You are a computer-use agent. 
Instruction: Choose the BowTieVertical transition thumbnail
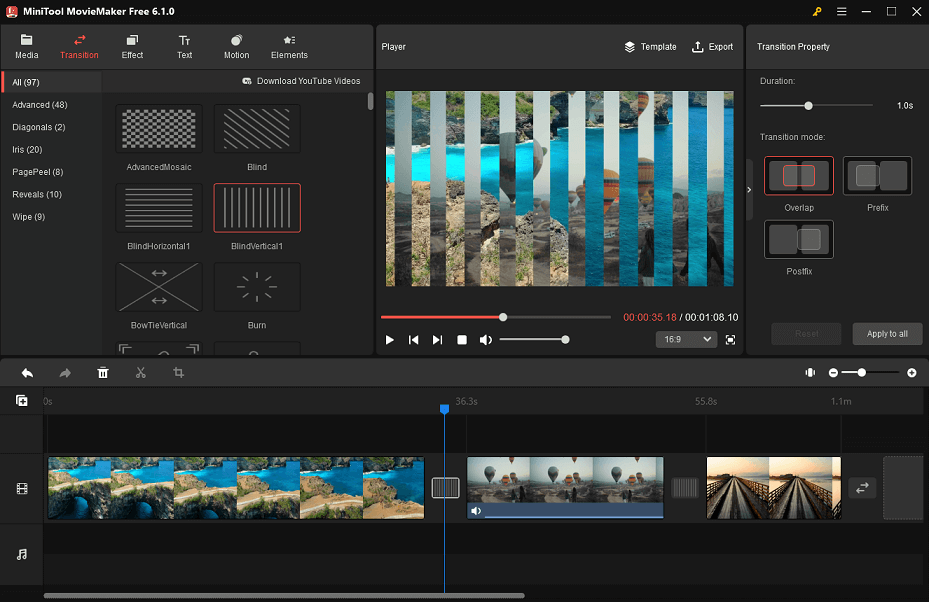click(159, 287)
